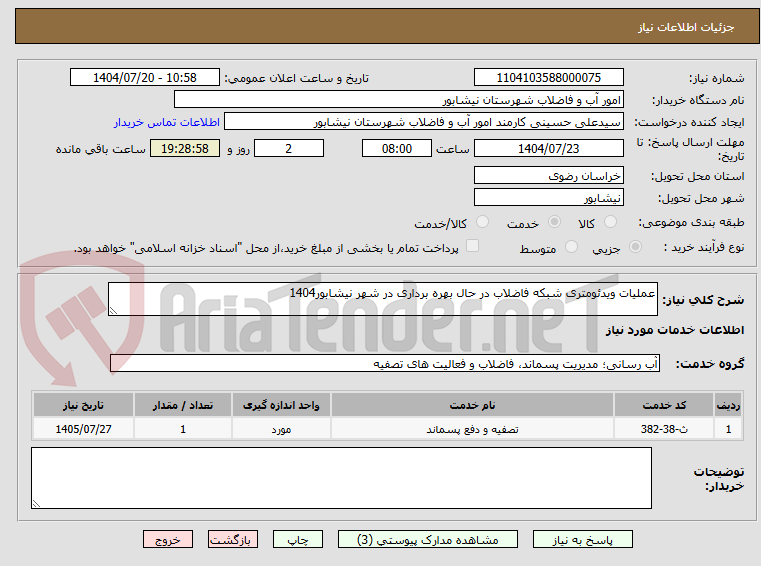This screenshot has height=566, width=761.
Task: Click the remaining days field showing 2
Action: (x=289, y=148)
